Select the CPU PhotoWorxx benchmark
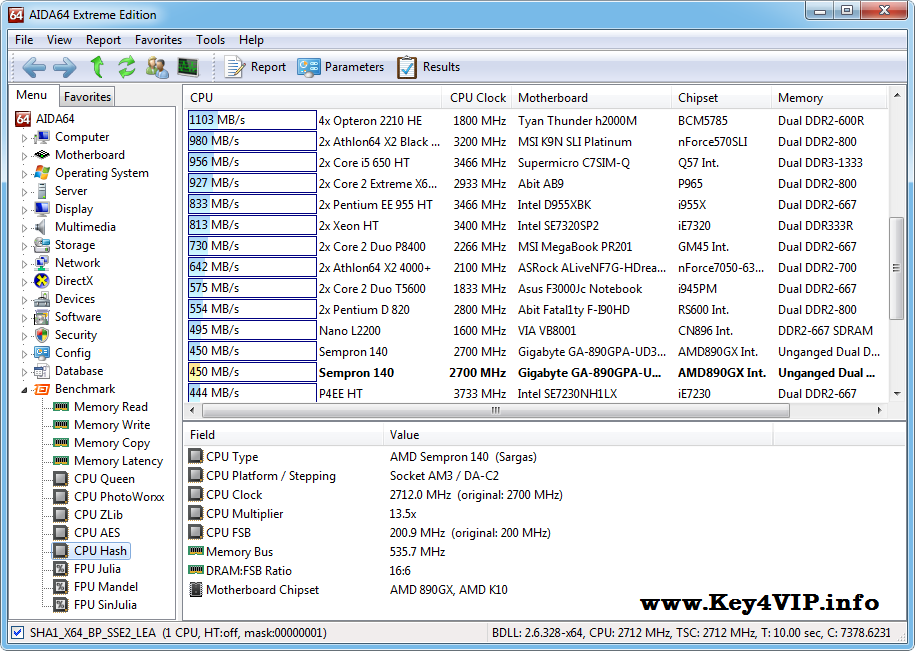Image resolution: width=915 pixels, height=651 pixels. [x=119, y=497]
